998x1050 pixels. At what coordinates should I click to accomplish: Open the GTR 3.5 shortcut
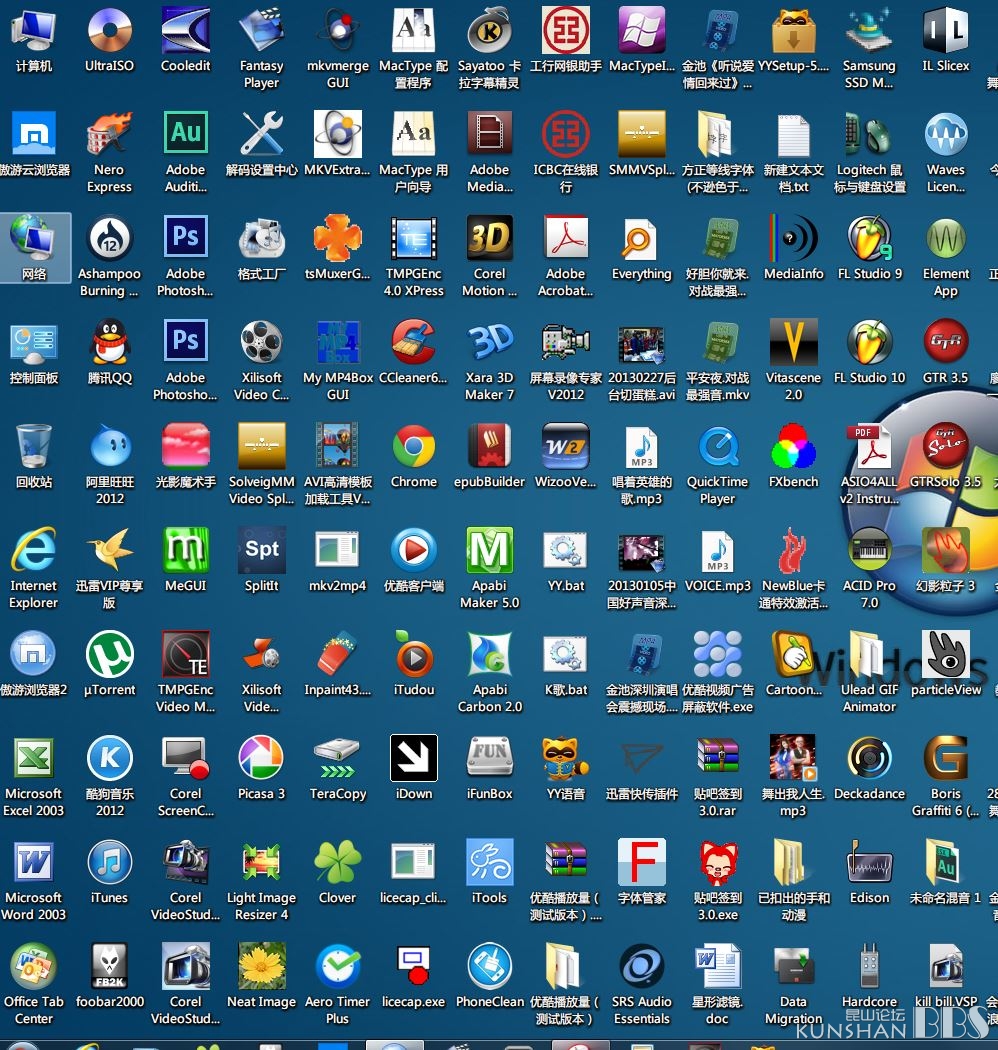point(946,342)
